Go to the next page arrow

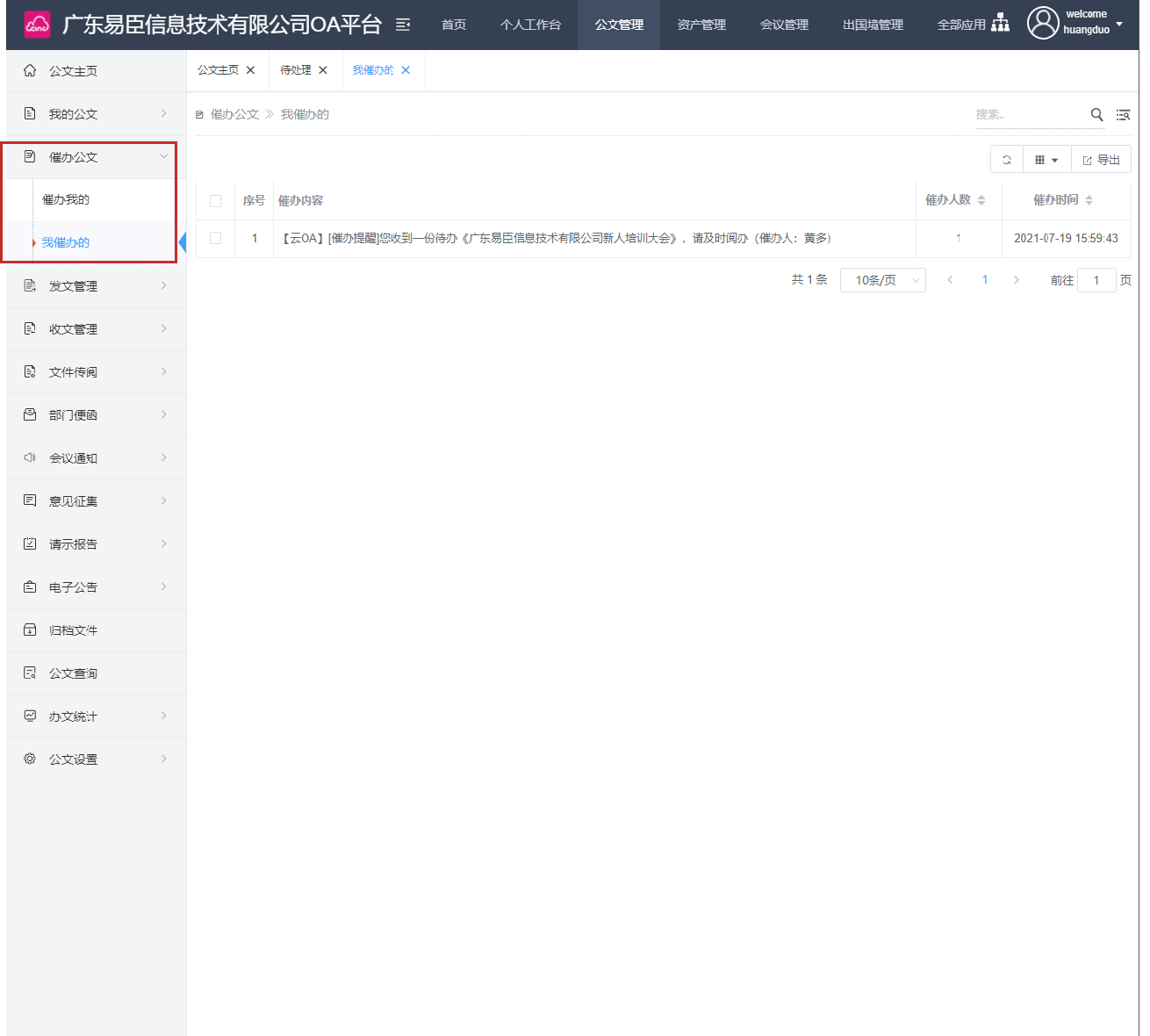1017,280
